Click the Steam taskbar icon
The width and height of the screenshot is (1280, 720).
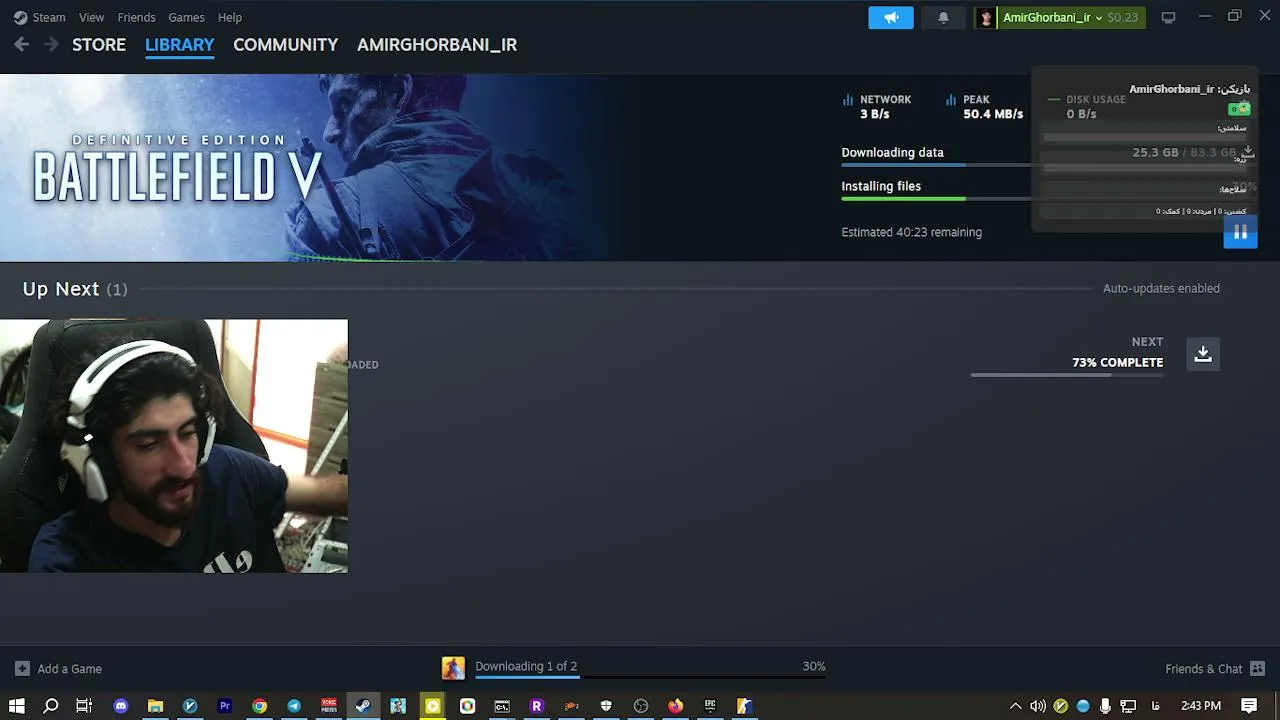click(x=363, y=706)
